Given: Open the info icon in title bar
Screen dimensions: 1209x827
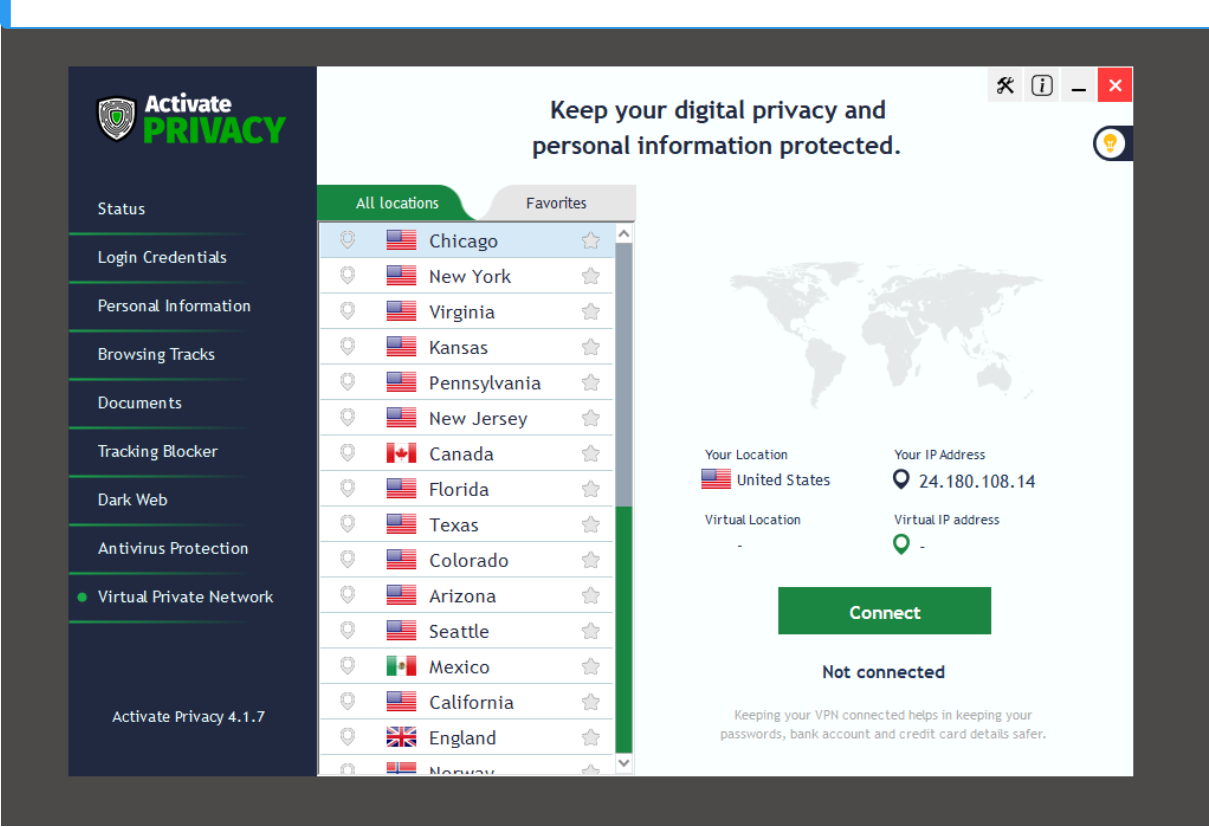Looking at the screenshot, I should [x=1042, y=86].
